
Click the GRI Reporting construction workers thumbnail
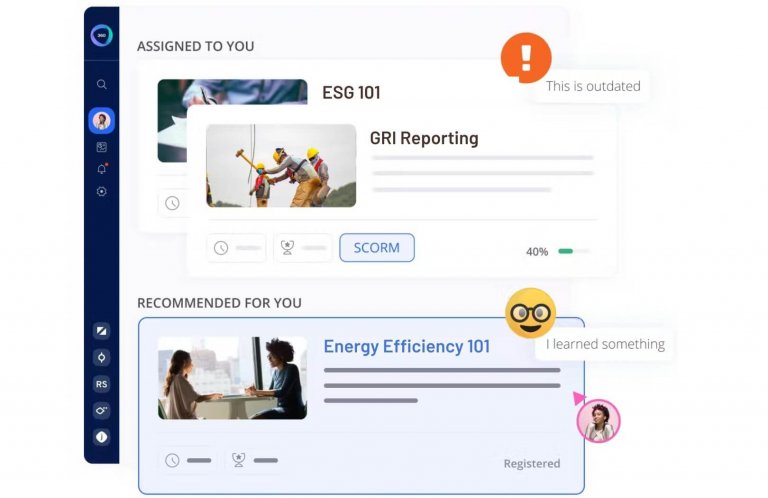click(x=281, y=166)
